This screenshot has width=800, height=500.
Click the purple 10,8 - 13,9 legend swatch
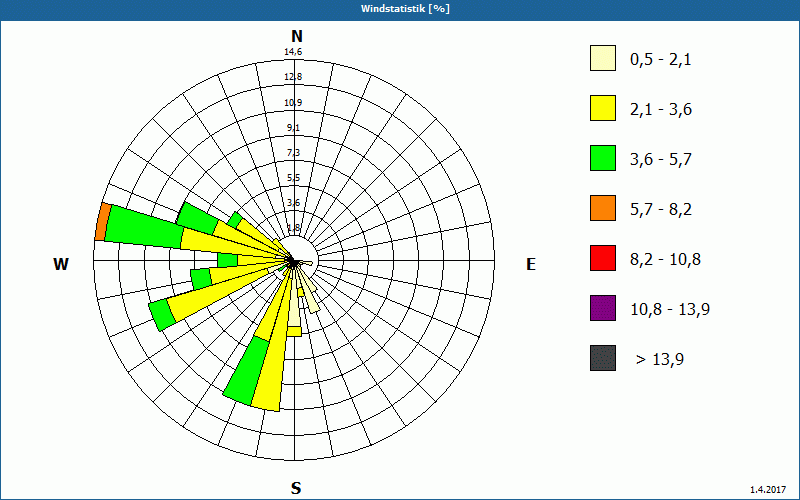tap(603, 308)
